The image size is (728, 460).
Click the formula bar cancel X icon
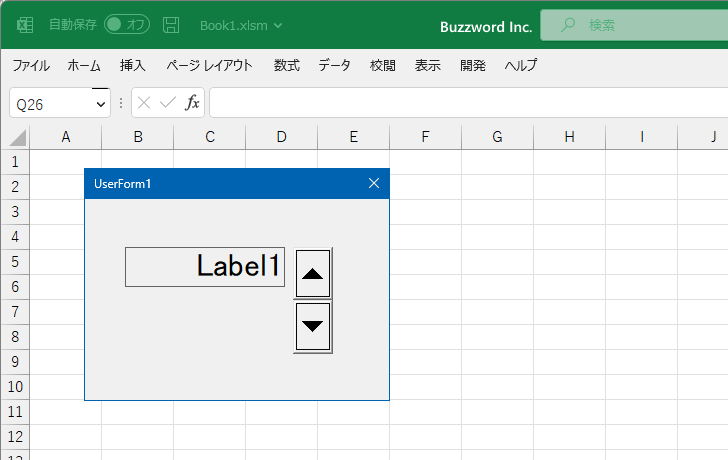coord(144,103)
